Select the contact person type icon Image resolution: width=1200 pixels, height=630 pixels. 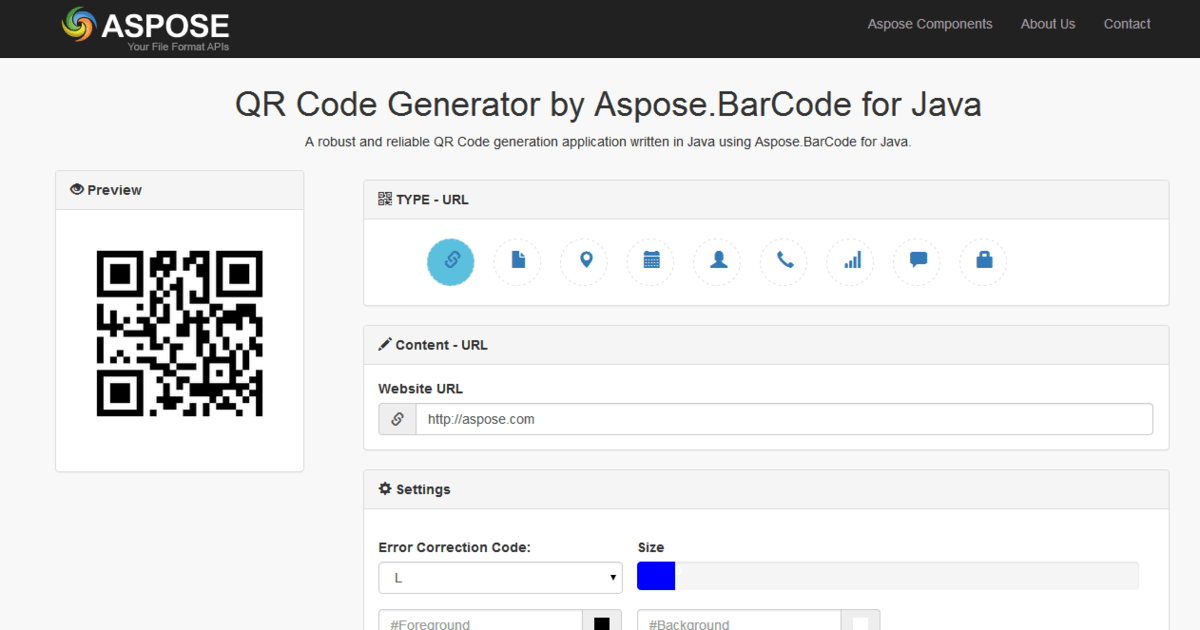[717, 261]
